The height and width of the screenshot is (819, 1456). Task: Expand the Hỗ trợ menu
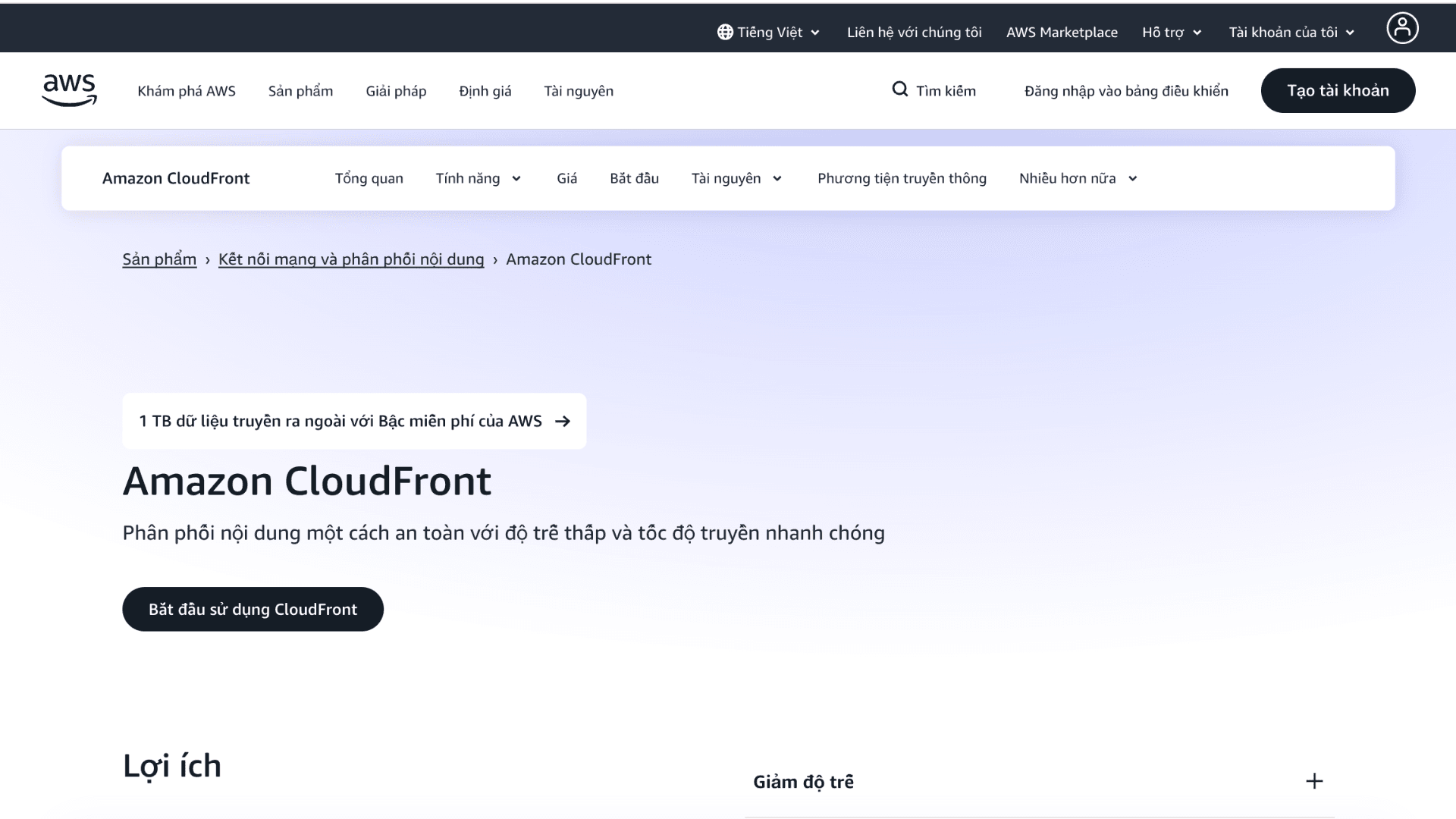coord(1171,32)
